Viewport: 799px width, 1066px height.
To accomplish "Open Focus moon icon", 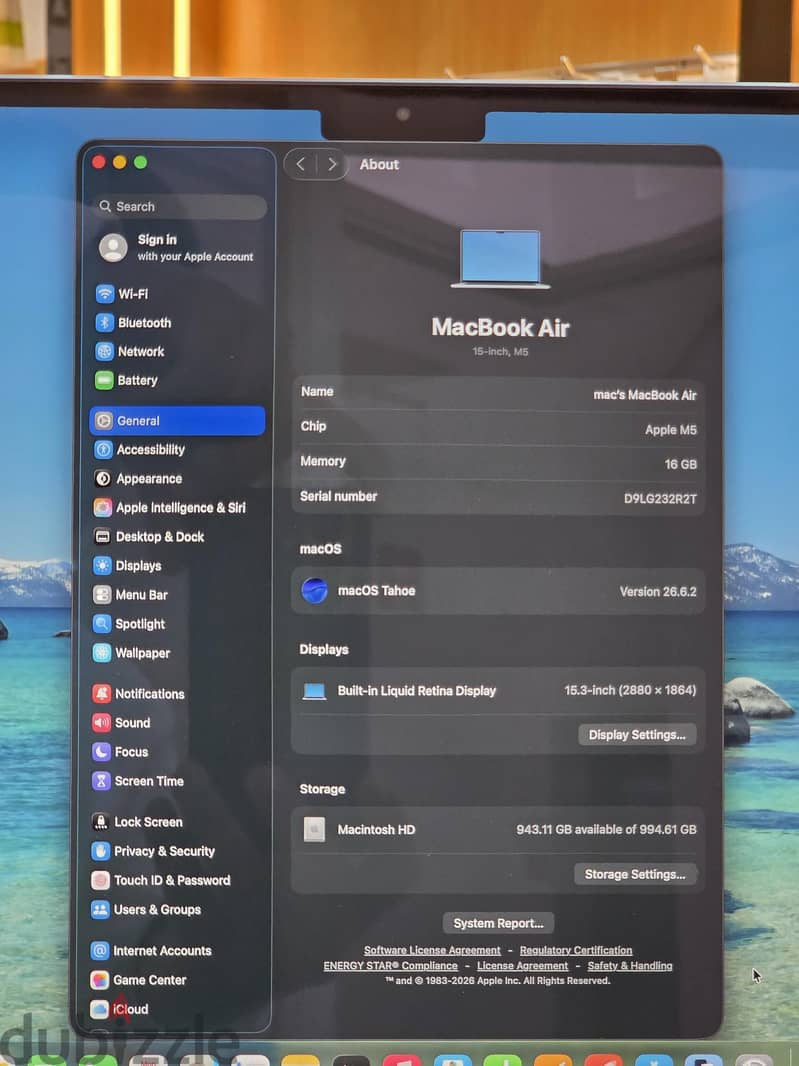I will (x=101, y=752).
